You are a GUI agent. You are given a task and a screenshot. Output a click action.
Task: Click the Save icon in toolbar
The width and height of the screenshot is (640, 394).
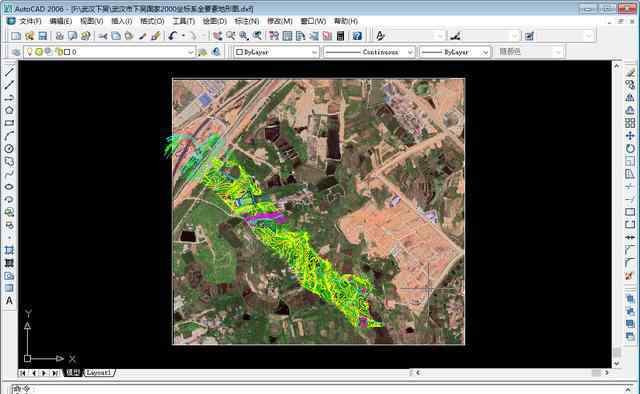point(42,36)
